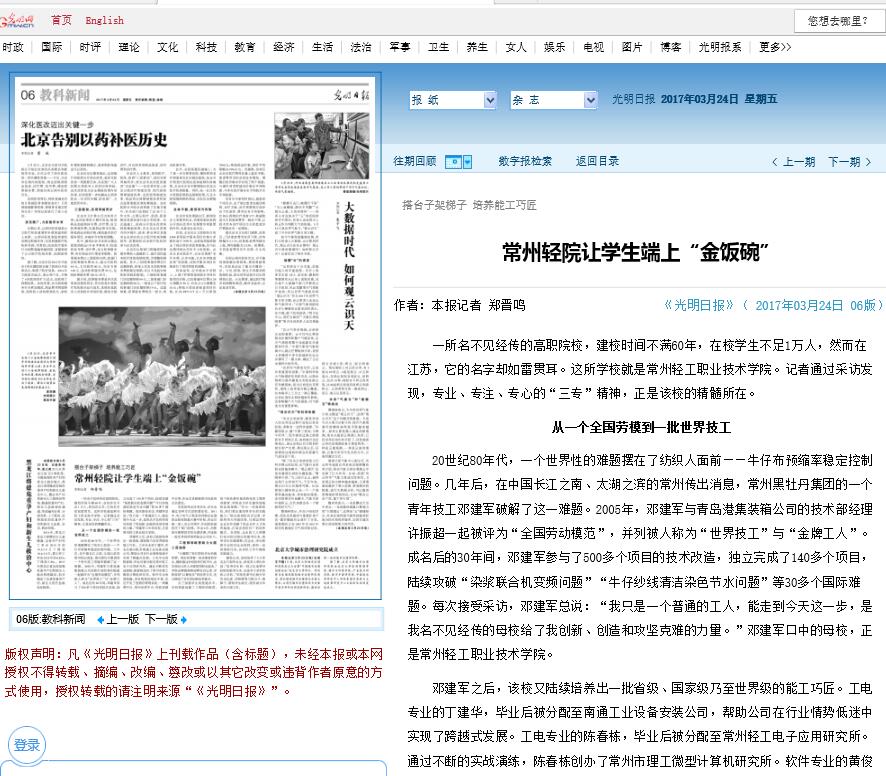The width and height of the screenshot is (886, 776).
Task: Open the 光明报系 navigation item
Action: click(720, 47)
